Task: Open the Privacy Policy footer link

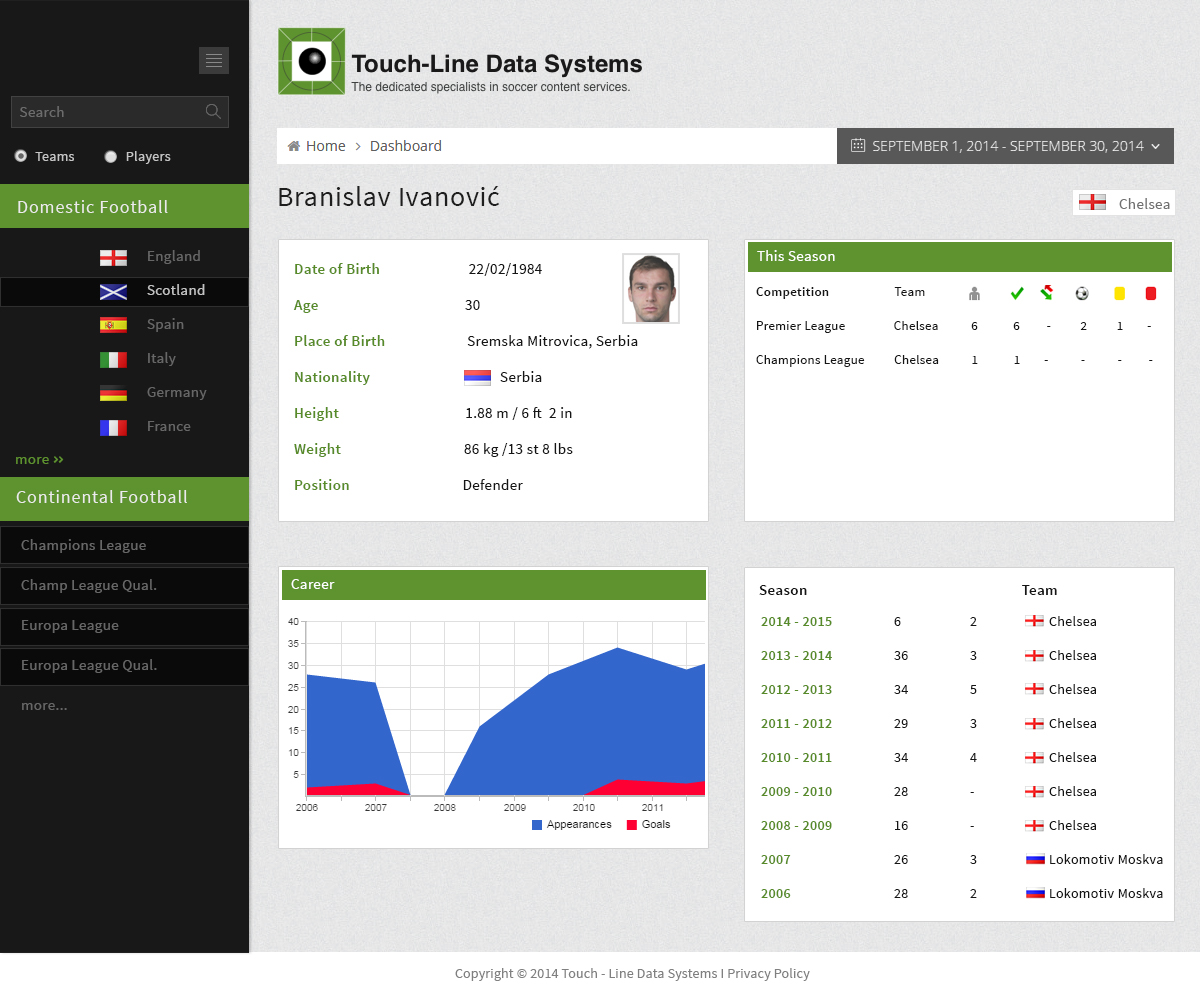Action: pyautogui.click(x=768, y=973)
